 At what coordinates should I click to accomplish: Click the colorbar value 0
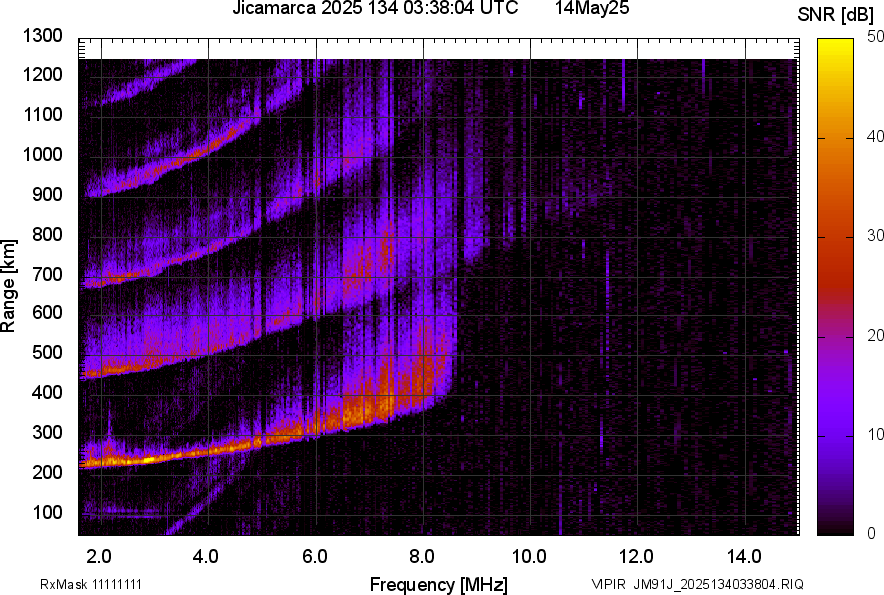pos(872,533)
